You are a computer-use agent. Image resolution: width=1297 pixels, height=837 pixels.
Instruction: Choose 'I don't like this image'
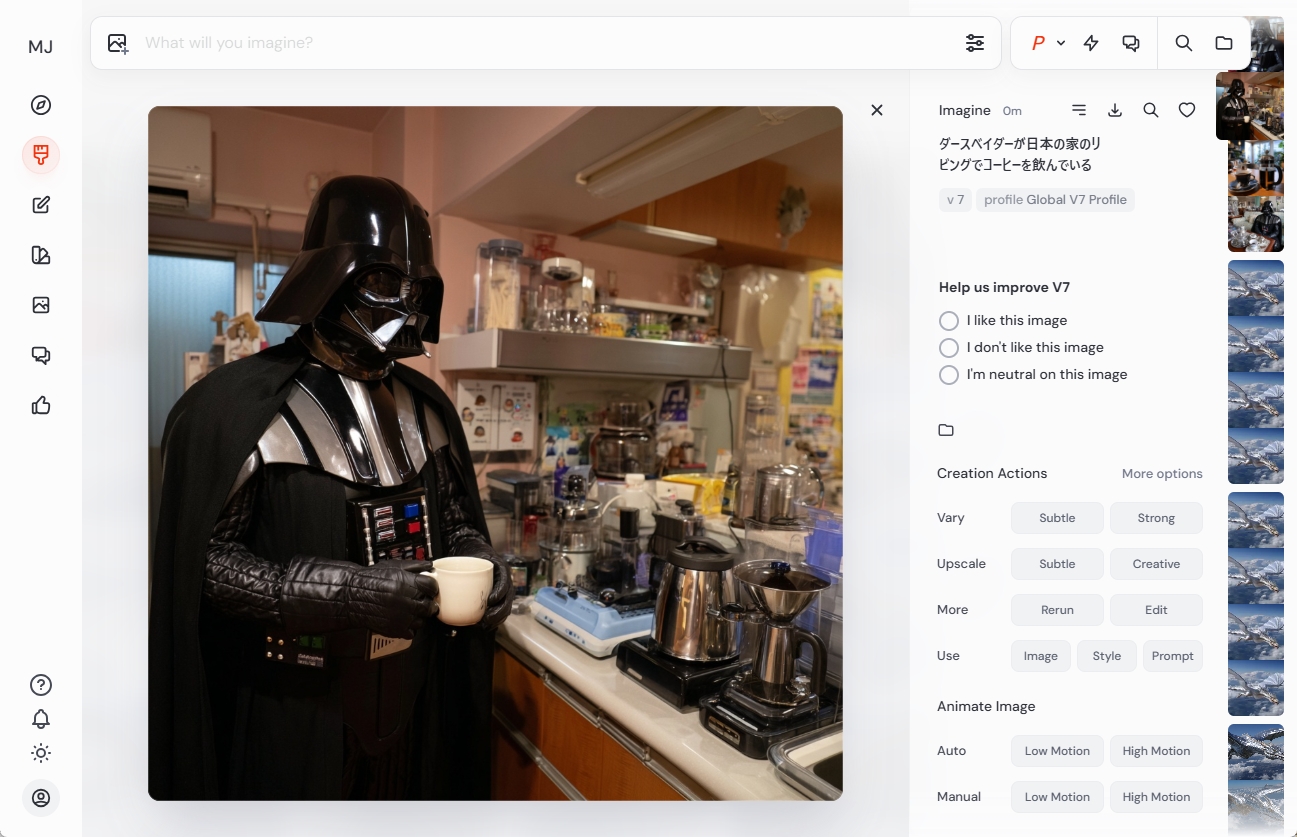(x=948, y=348)
